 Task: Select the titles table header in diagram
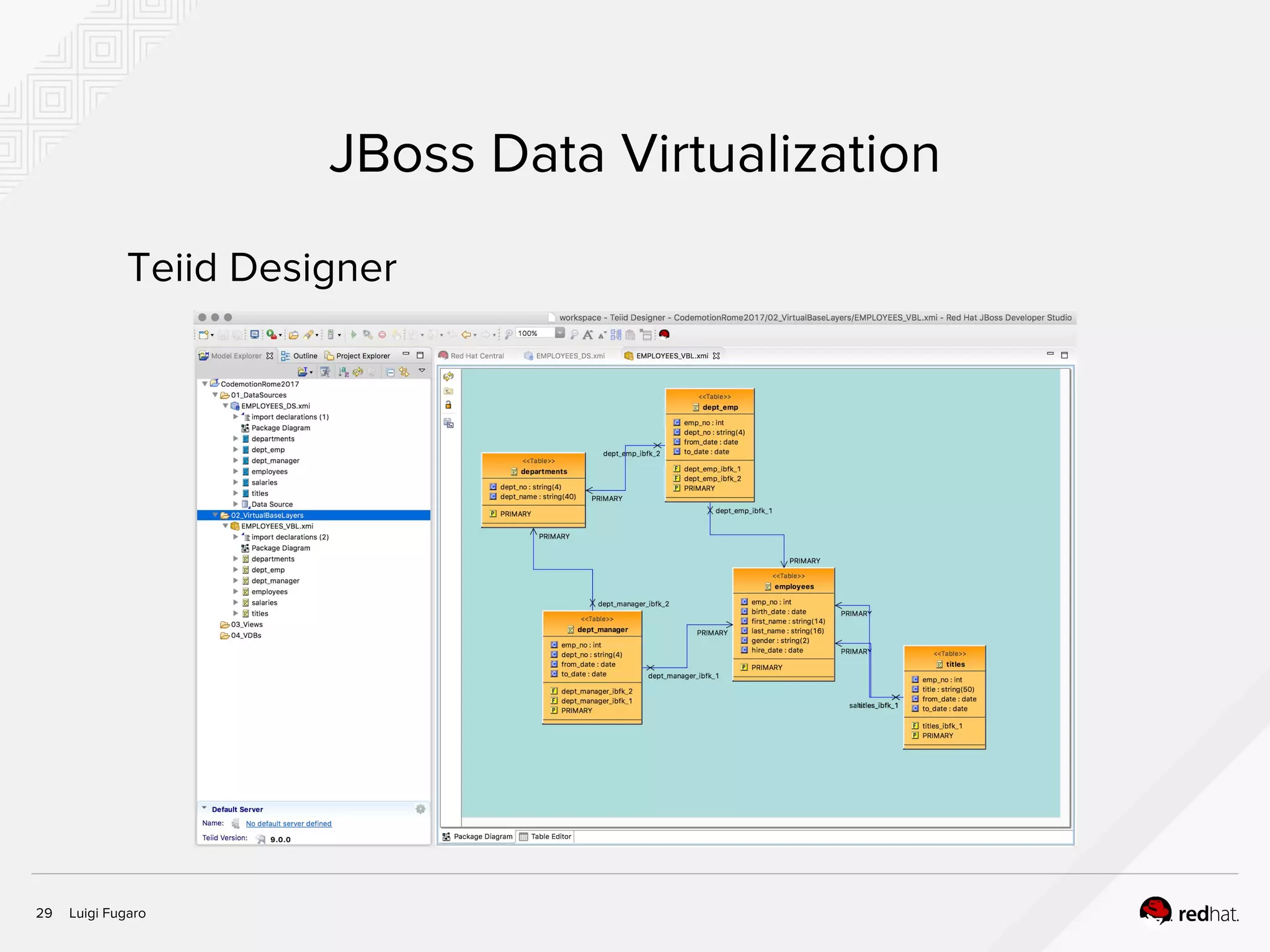tap(944, 659)
